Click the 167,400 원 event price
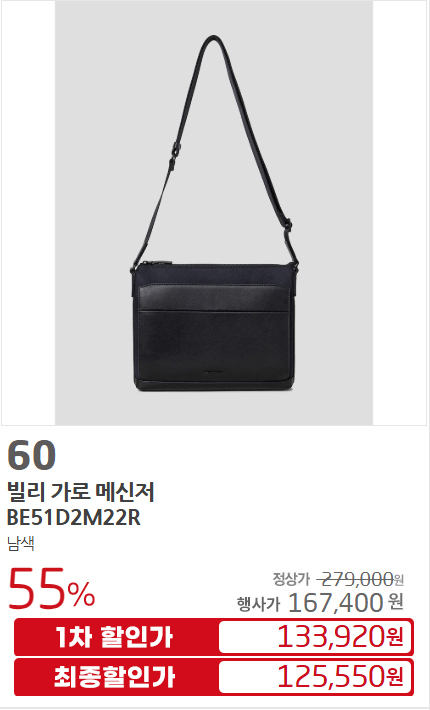The height and width of the screenshot is (710, 430). point(345,603)
